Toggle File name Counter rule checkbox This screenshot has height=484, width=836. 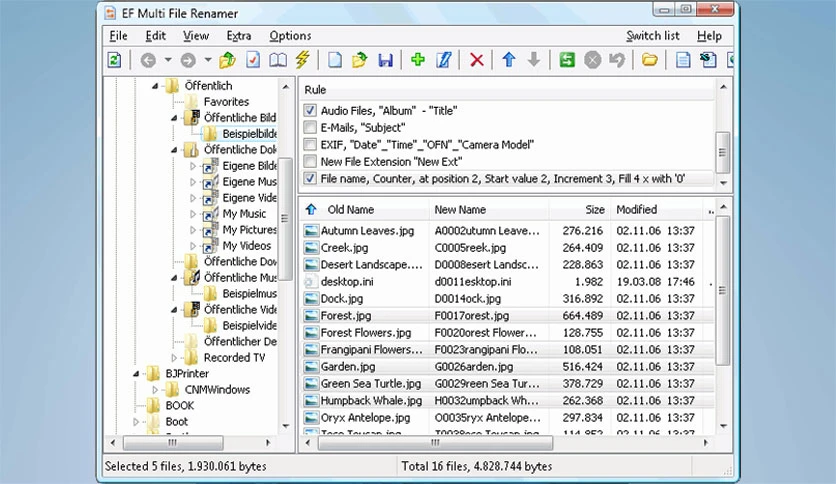(310, 179)
